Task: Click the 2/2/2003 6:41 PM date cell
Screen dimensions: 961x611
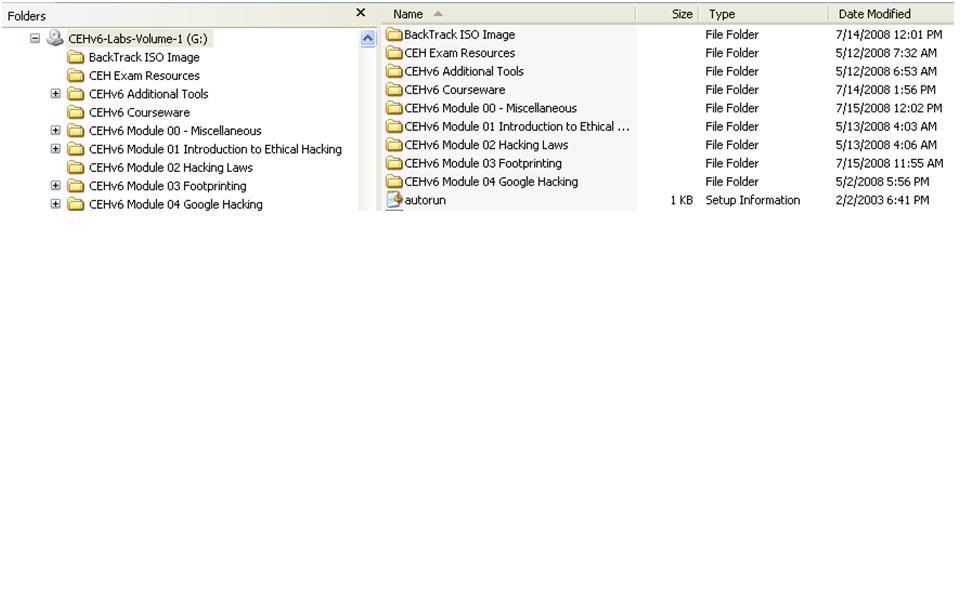Action: pos(882,200)
